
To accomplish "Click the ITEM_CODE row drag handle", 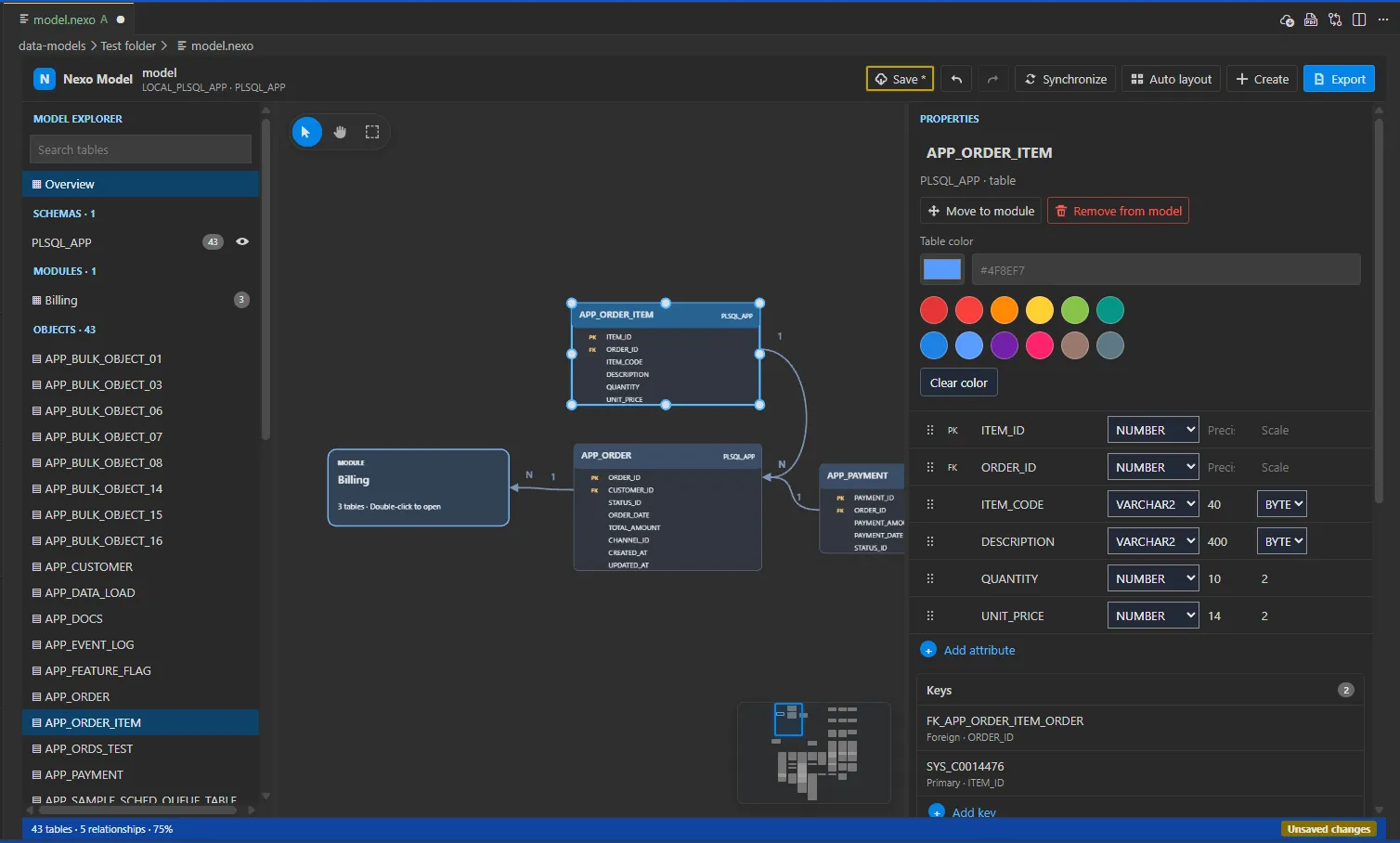I will 930,504.
